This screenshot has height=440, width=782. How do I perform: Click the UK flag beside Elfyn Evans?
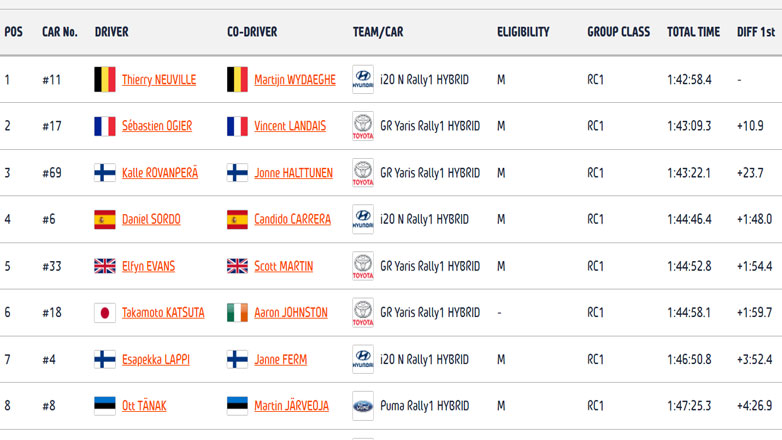(104, 266)
